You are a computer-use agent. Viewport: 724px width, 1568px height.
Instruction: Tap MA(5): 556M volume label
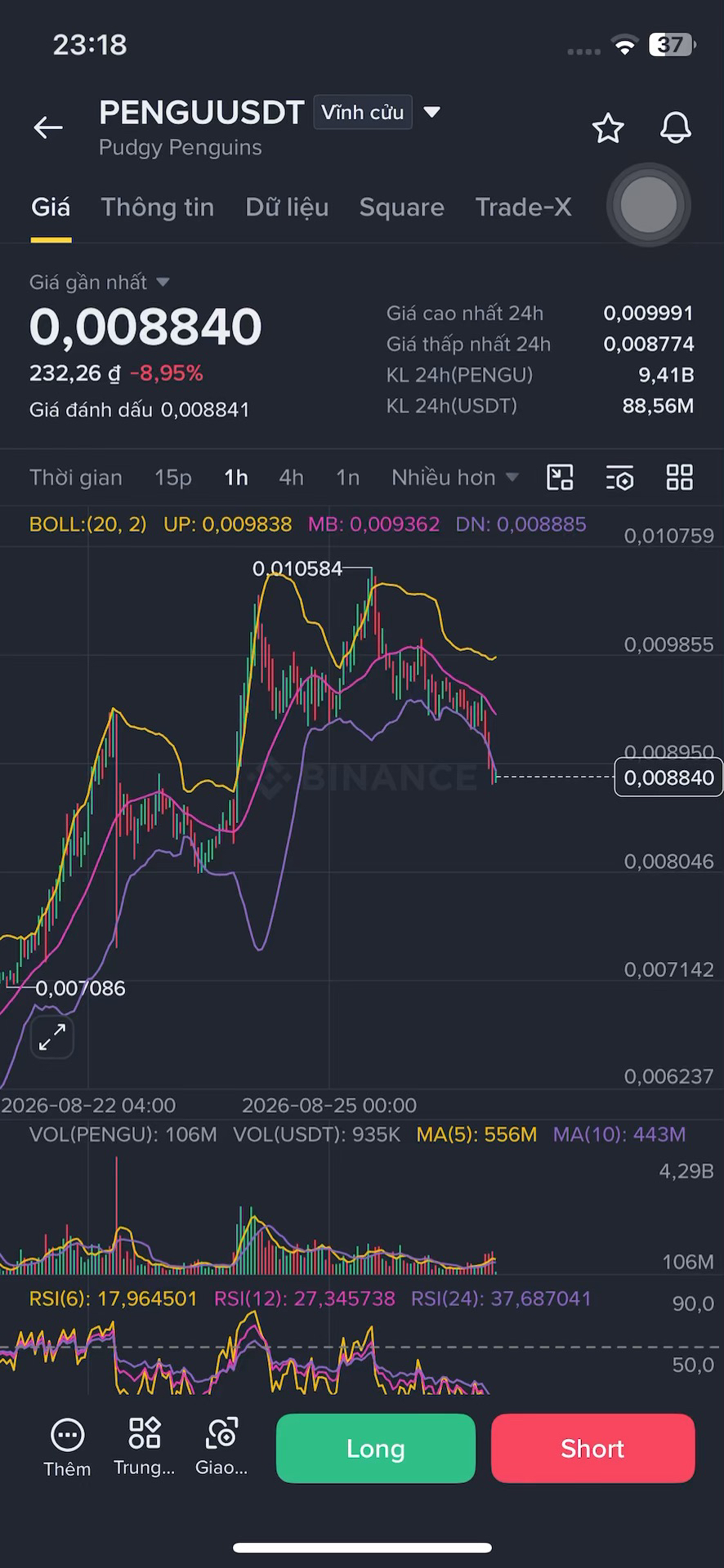[x=476, y=1134]
